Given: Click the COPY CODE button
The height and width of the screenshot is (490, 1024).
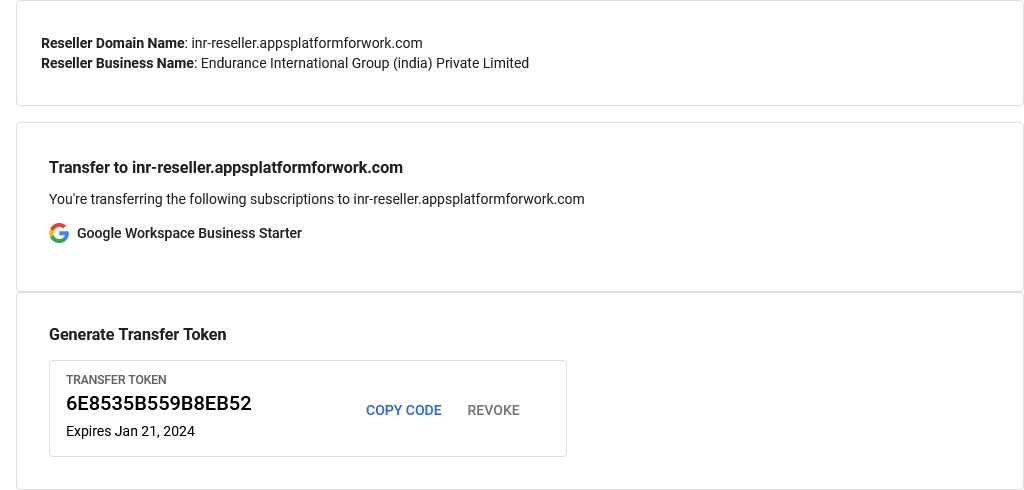Looking at the screenshot, I should [404, 410].
